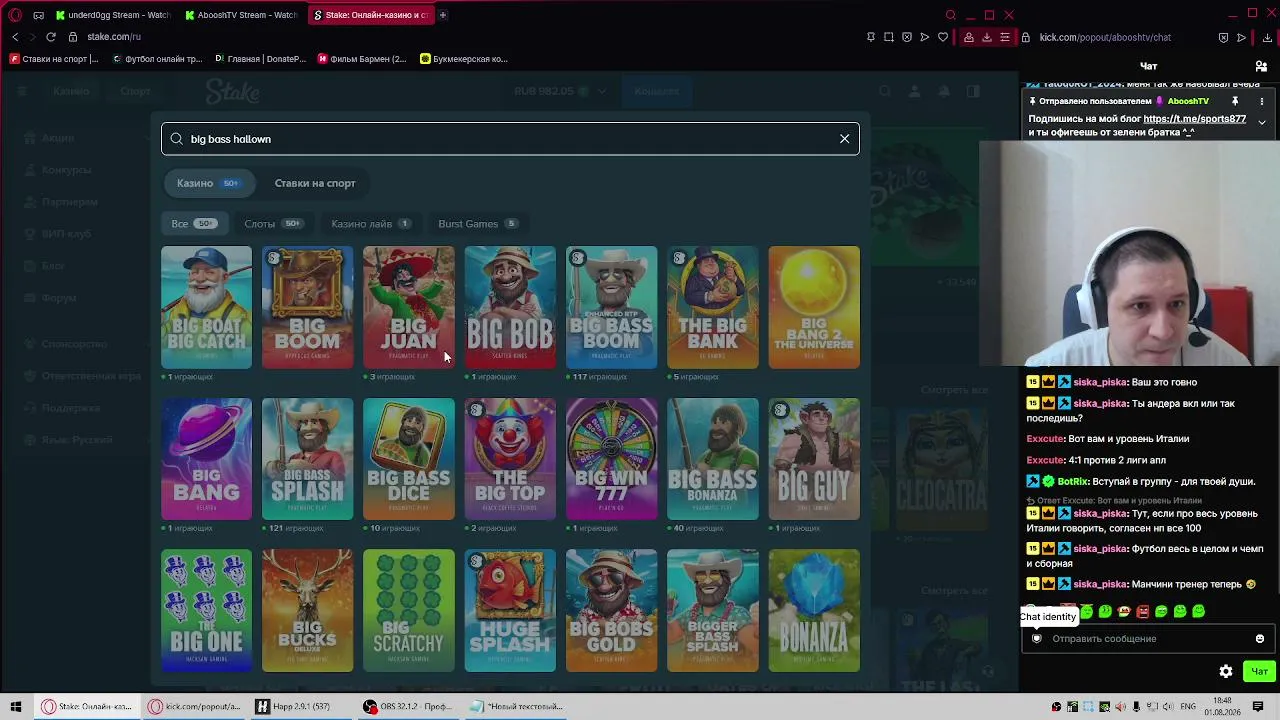The width and height of the screenshot is (1280, 720).
Task: Open the Bonanza game with blue gem
Action: [814, 610]
